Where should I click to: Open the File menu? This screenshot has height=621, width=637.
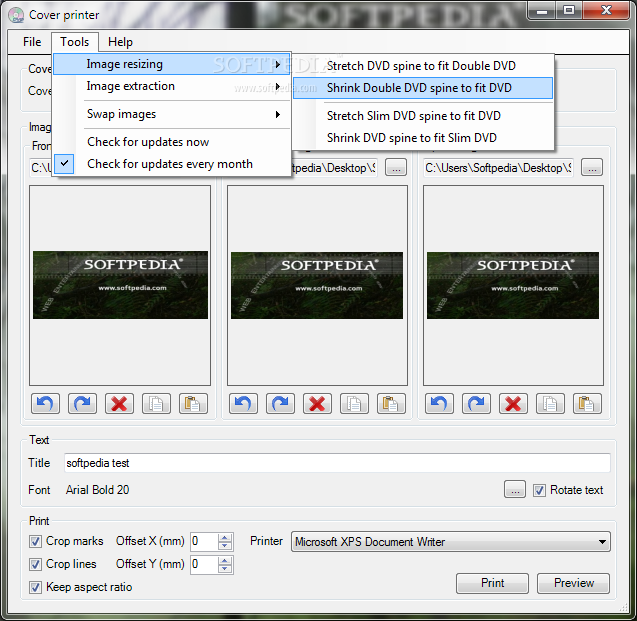[32, 42]
